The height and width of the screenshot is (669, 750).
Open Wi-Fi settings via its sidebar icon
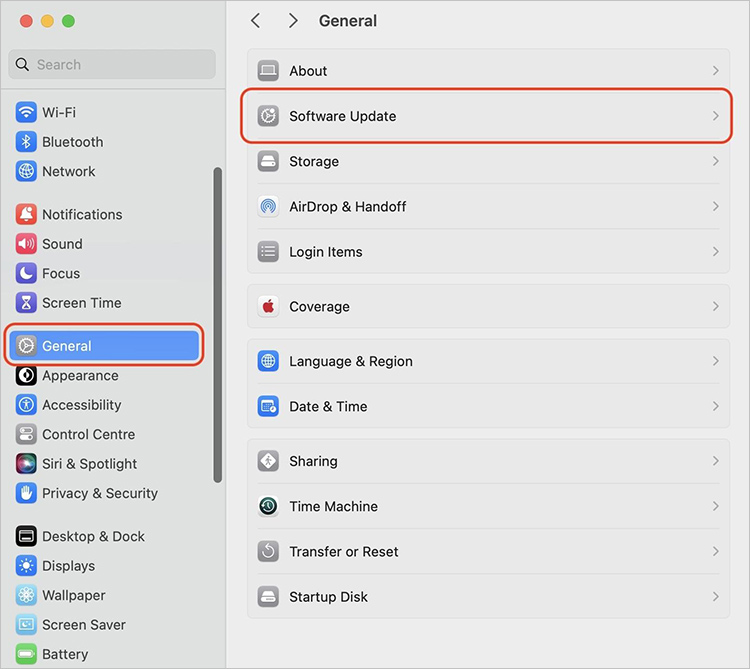(26, 112)
